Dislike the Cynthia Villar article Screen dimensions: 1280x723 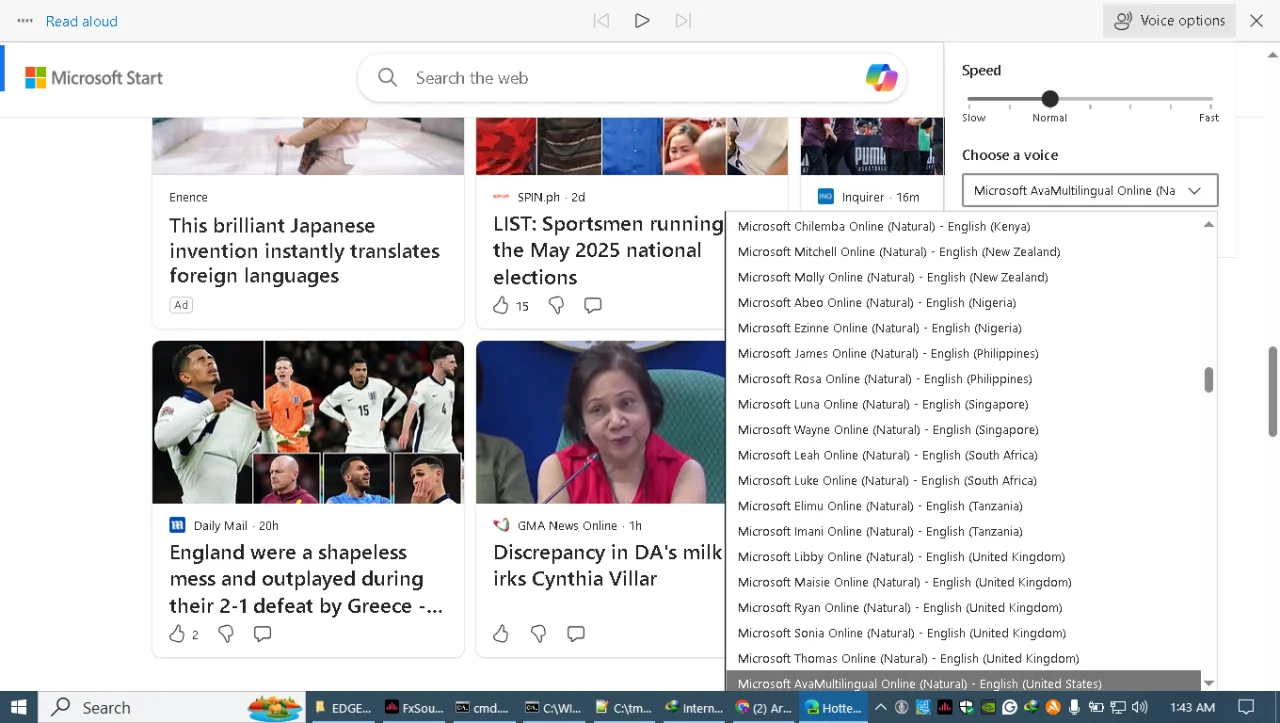(538, 633)
